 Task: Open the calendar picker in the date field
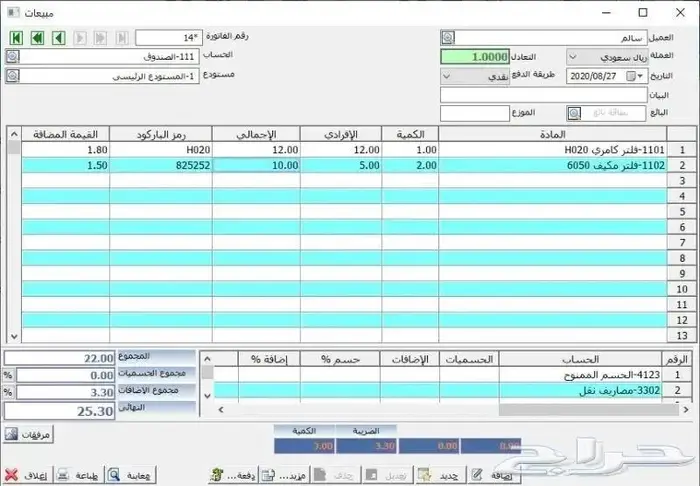(630, 76)
